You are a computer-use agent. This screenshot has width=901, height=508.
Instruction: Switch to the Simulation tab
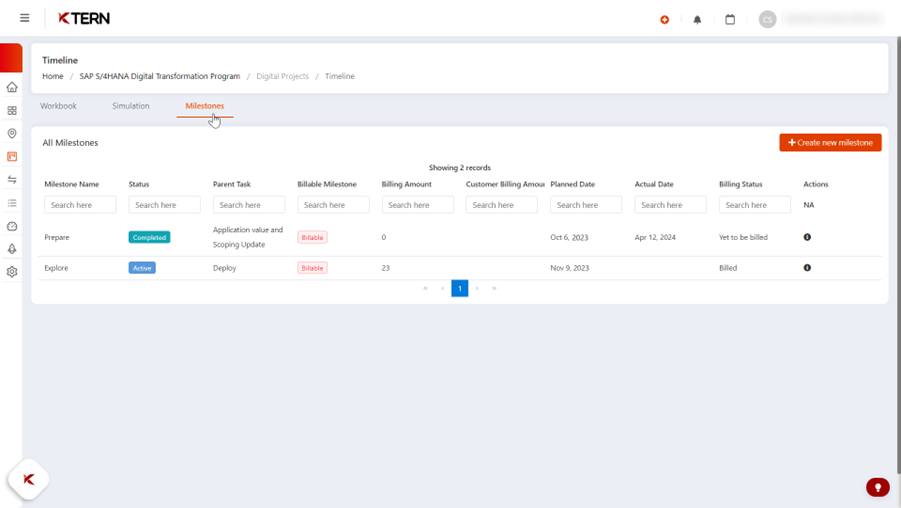(131, 106)
